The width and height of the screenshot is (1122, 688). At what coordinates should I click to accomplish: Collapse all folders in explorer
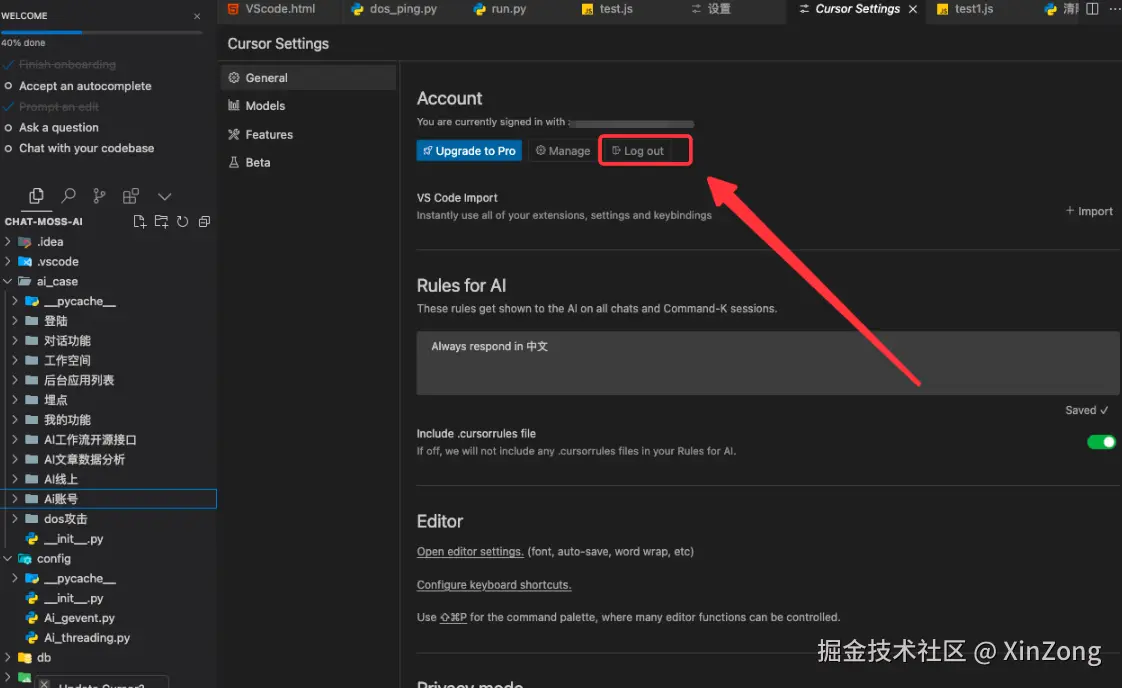(x=204, y=222)
